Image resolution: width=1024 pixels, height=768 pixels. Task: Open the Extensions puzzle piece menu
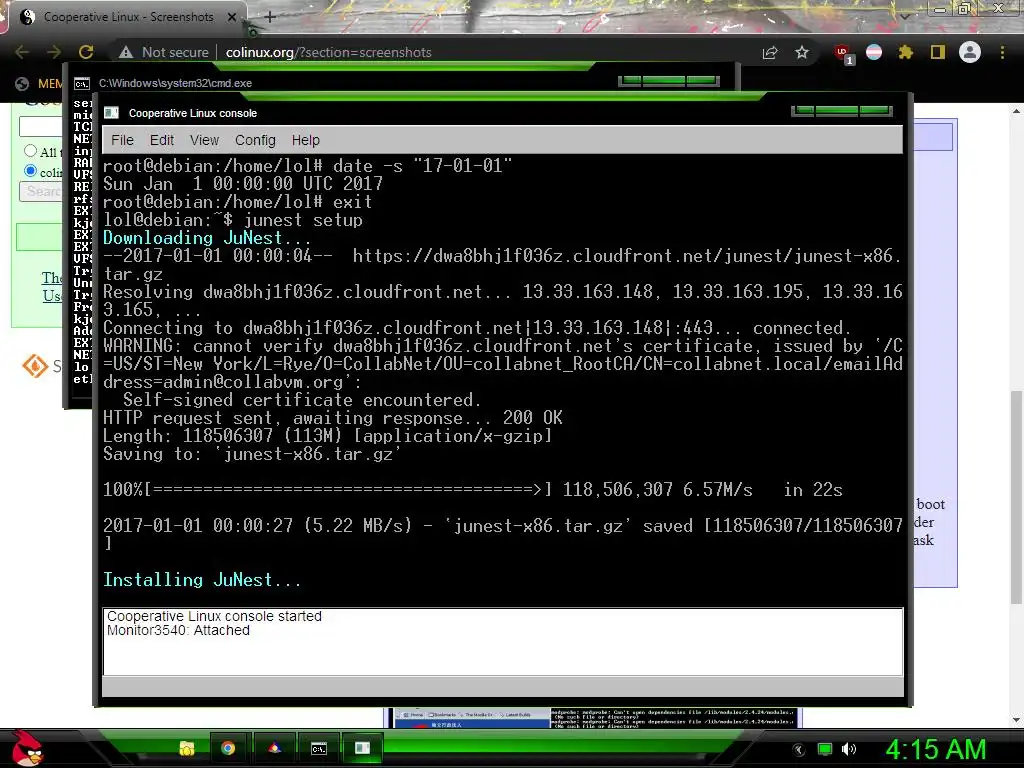(906, 52)
